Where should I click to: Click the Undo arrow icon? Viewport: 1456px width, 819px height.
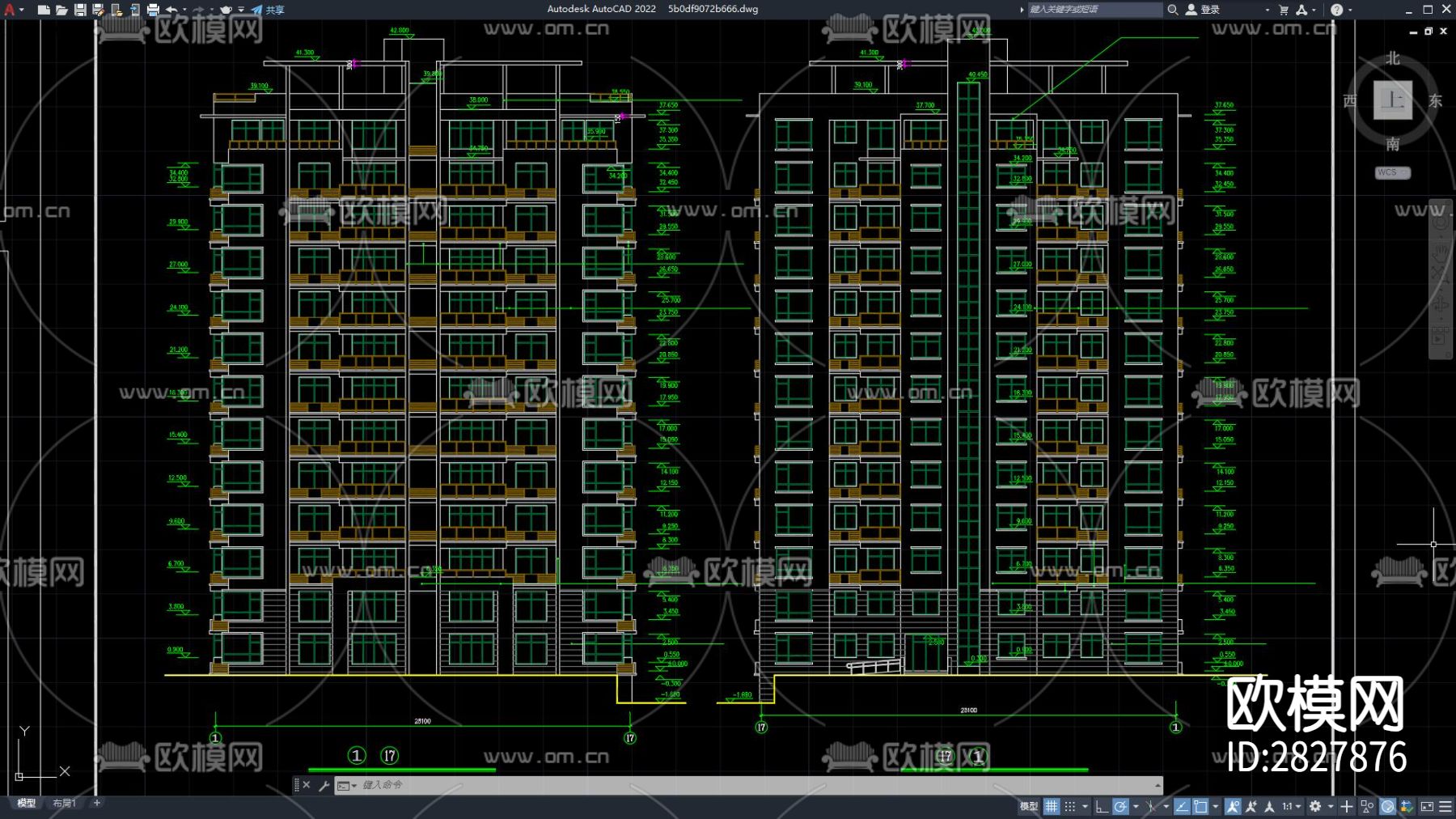171,10
